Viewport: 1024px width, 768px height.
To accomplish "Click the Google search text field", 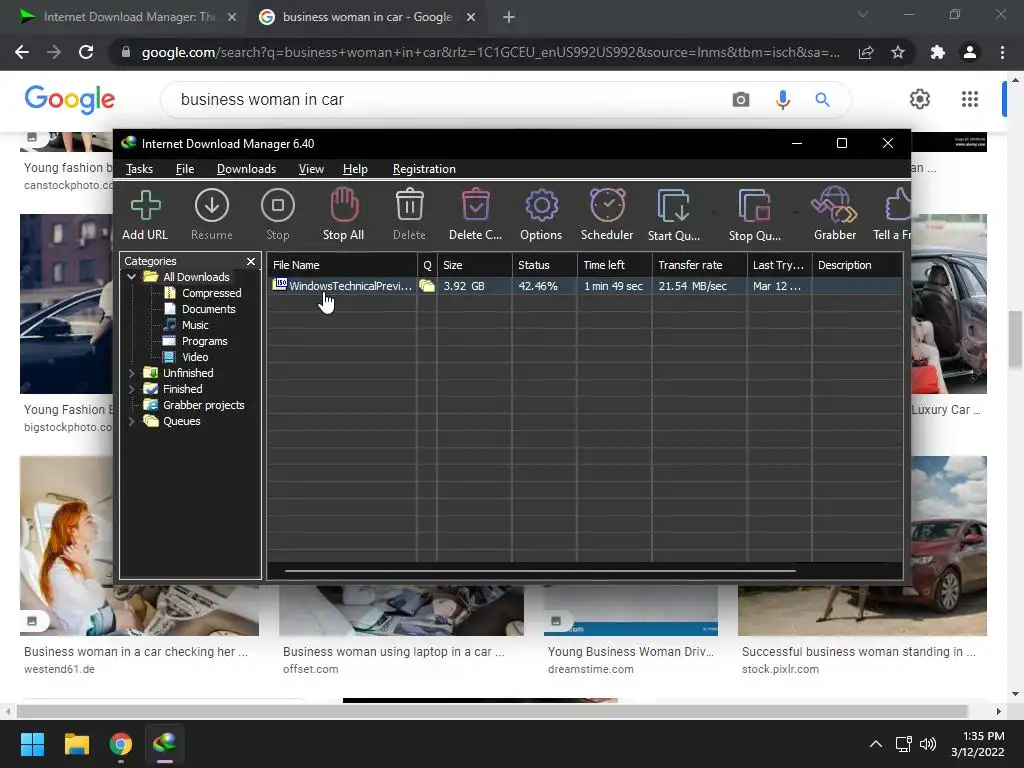I will tap(444, 99).
